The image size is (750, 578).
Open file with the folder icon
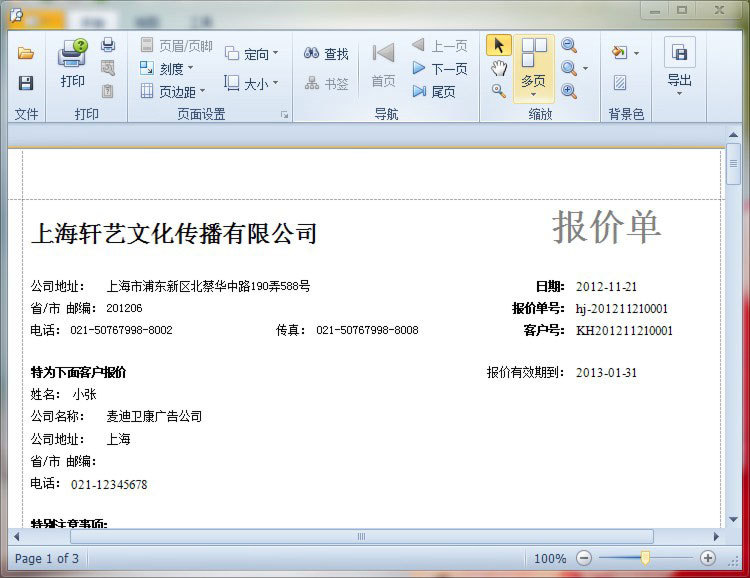point(26,53)
